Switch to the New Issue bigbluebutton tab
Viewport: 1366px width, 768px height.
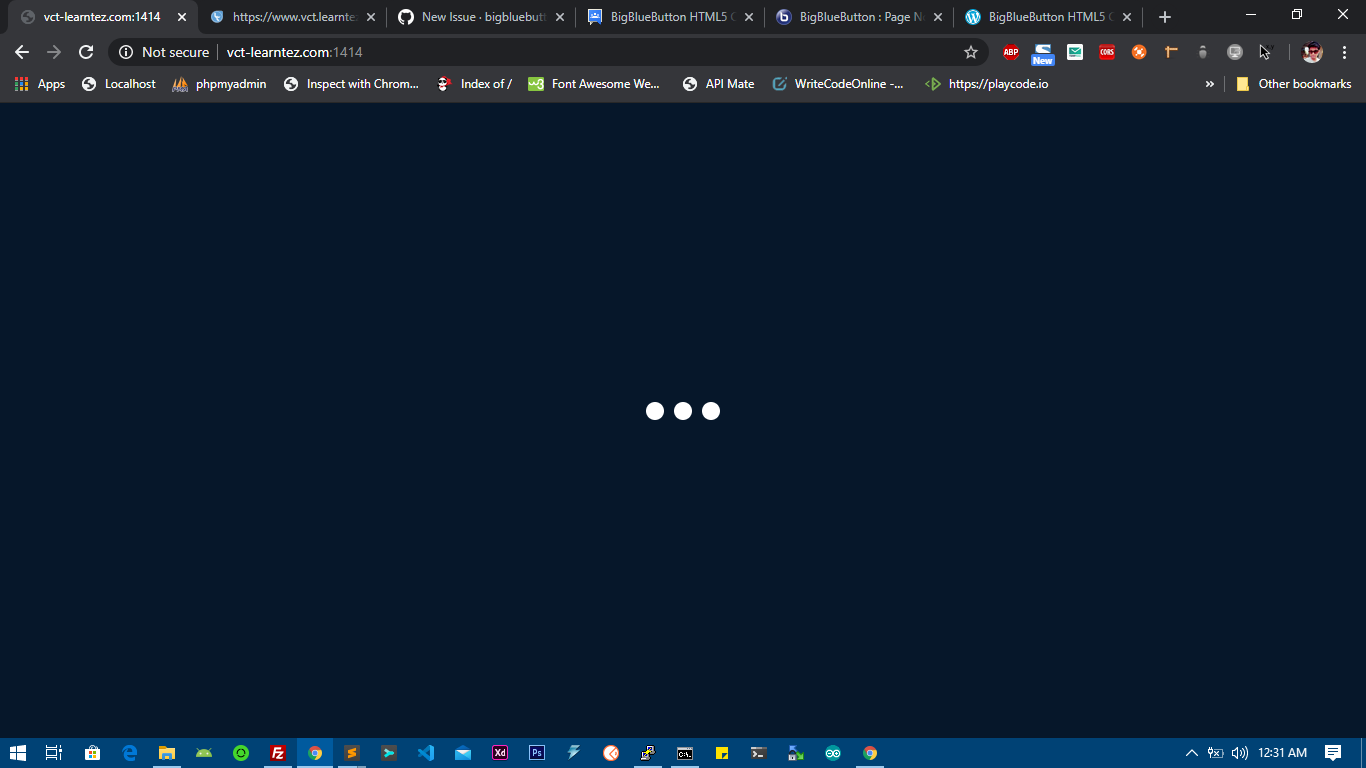click(470, 16)
